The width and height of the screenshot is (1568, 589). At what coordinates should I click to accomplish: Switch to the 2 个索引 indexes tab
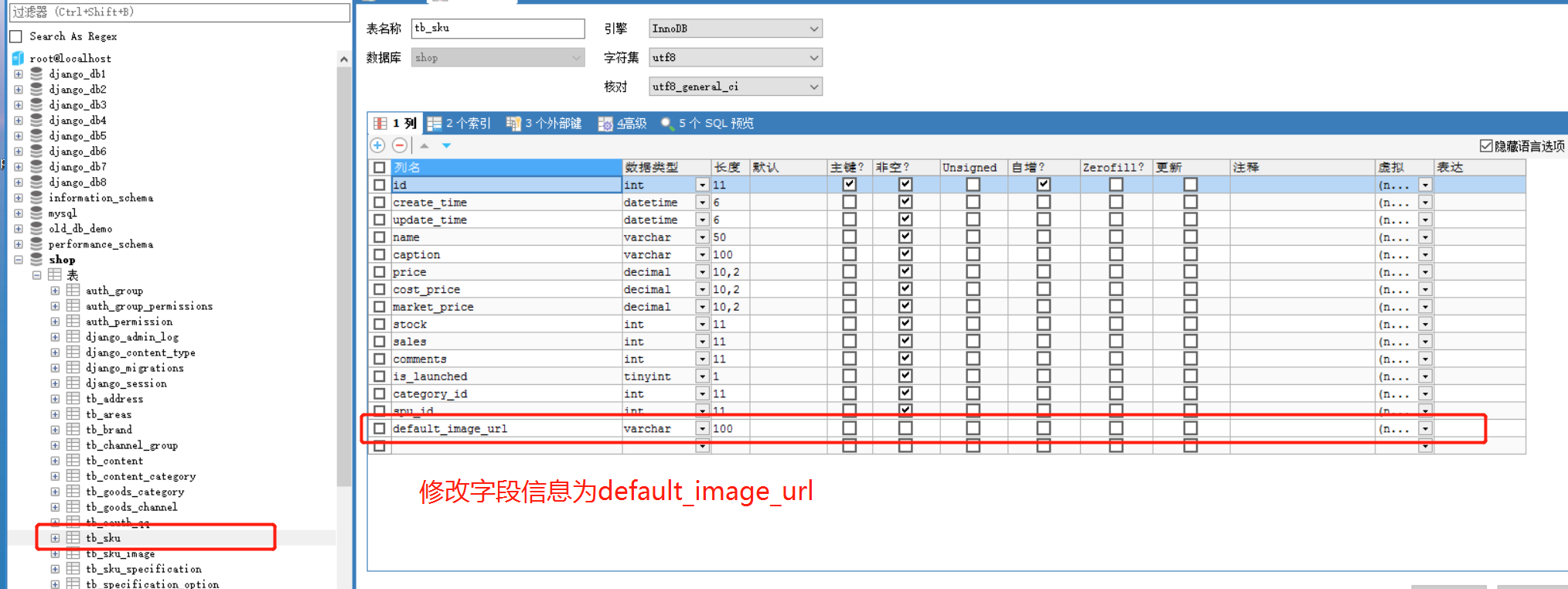tap(459, 123)
